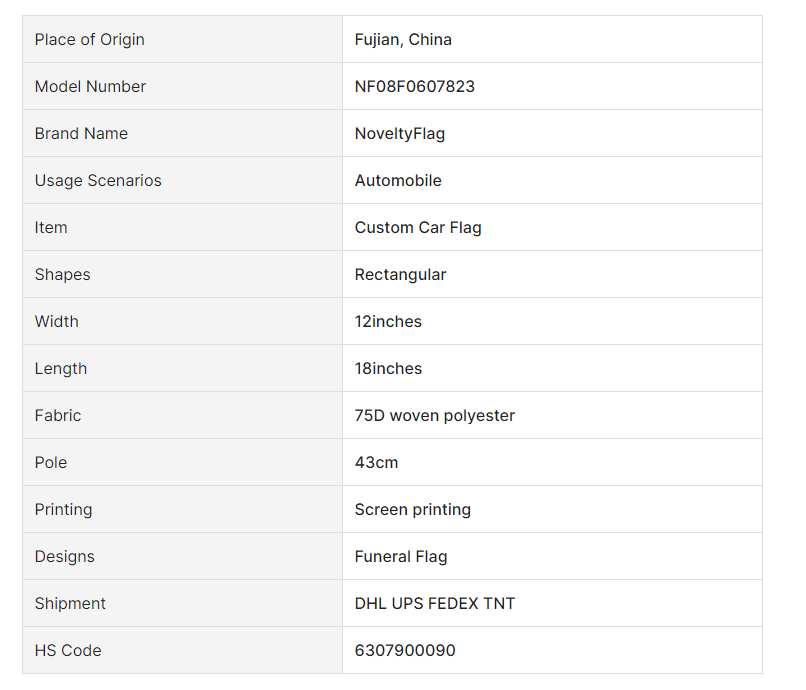Select the 12inches width value
Viewport: 806px width, 690px height.
388,322
